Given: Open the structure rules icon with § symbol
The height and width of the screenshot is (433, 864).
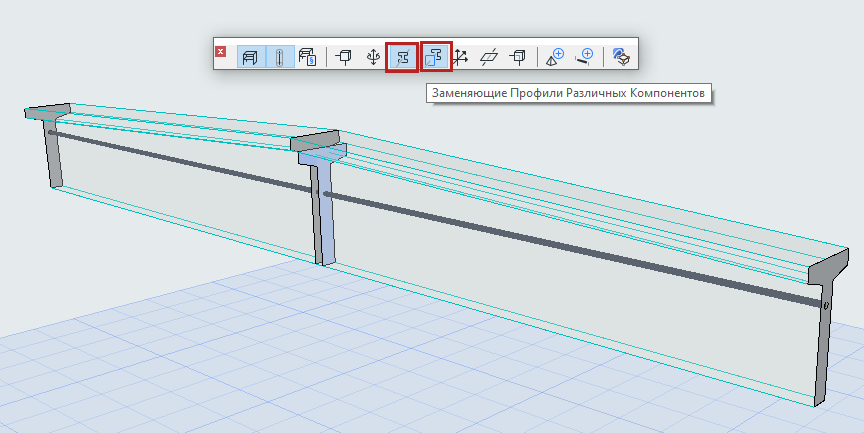Looking at the screenshot, I should [308, 57].
